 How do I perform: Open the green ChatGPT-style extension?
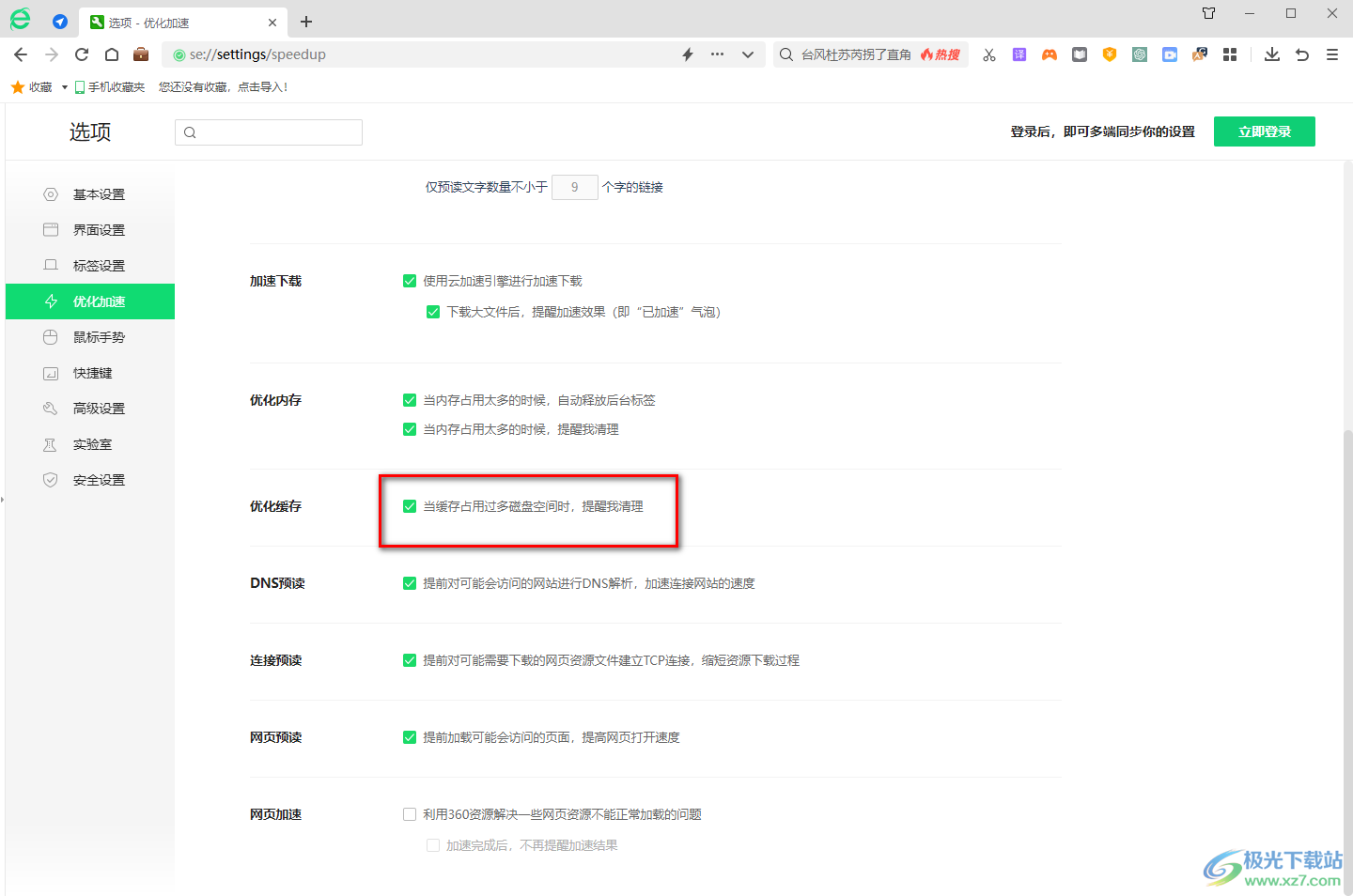click(x=1140, y=54)
